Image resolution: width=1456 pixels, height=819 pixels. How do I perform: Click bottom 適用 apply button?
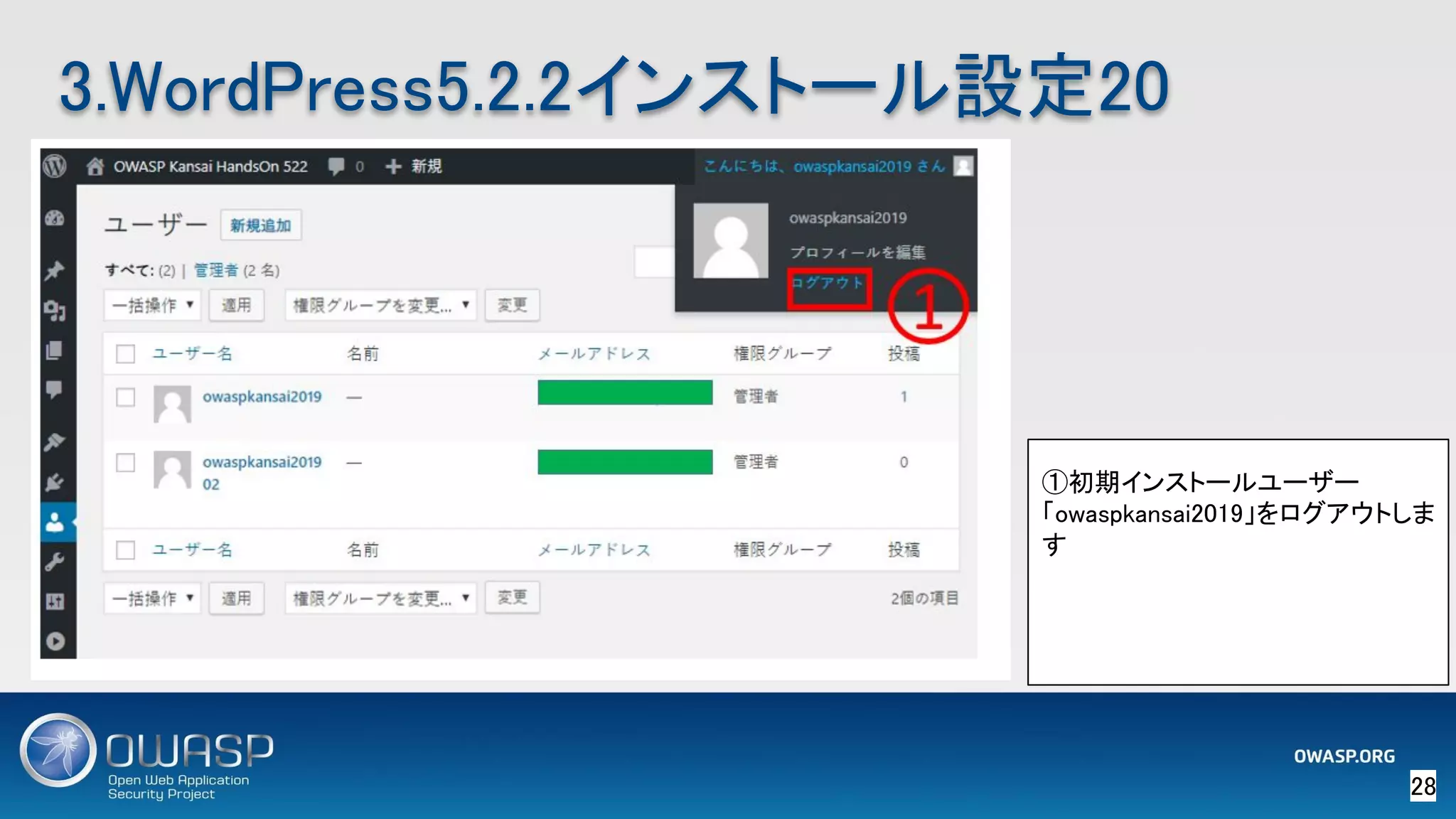click(x=236, y=598)
